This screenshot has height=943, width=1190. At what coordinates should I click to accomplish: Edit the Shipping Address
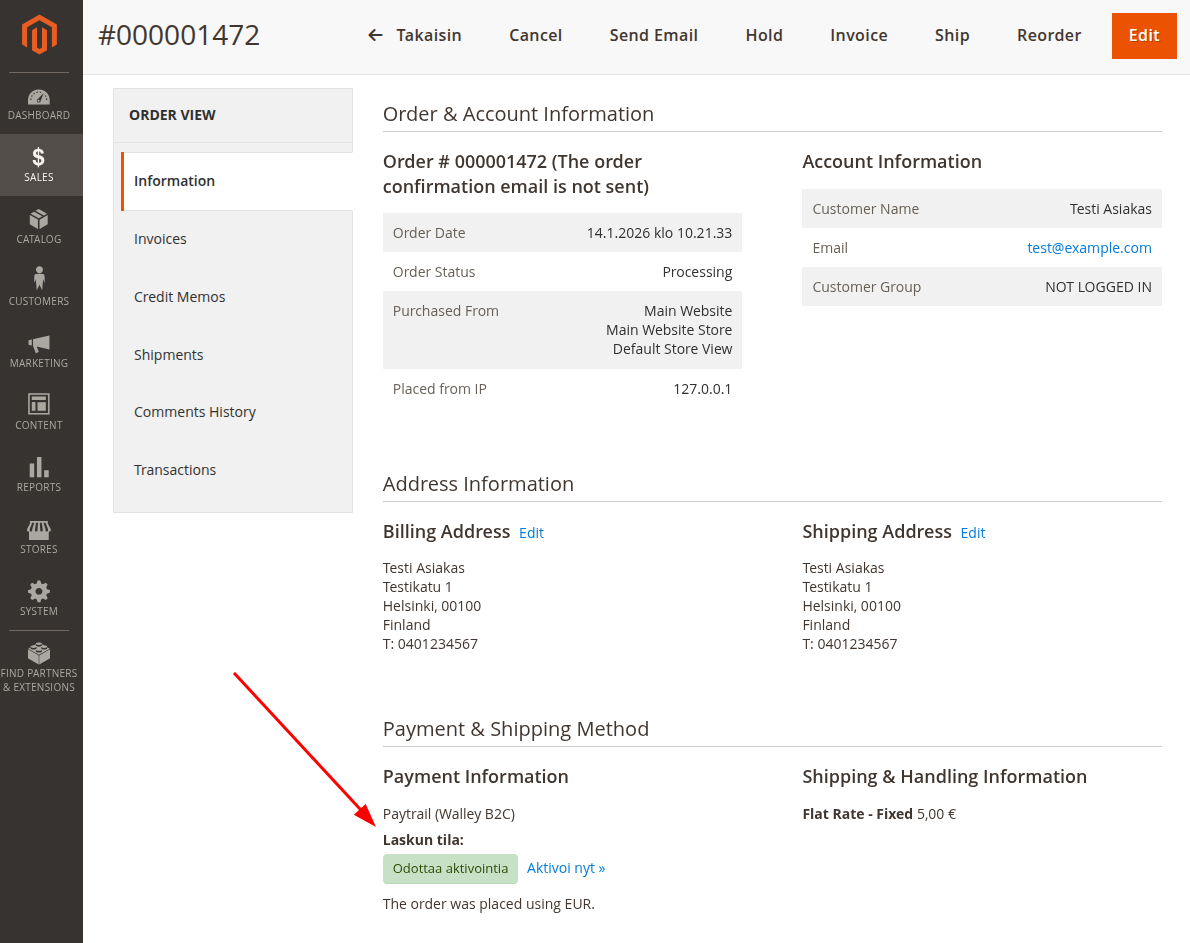click(973, 533)
